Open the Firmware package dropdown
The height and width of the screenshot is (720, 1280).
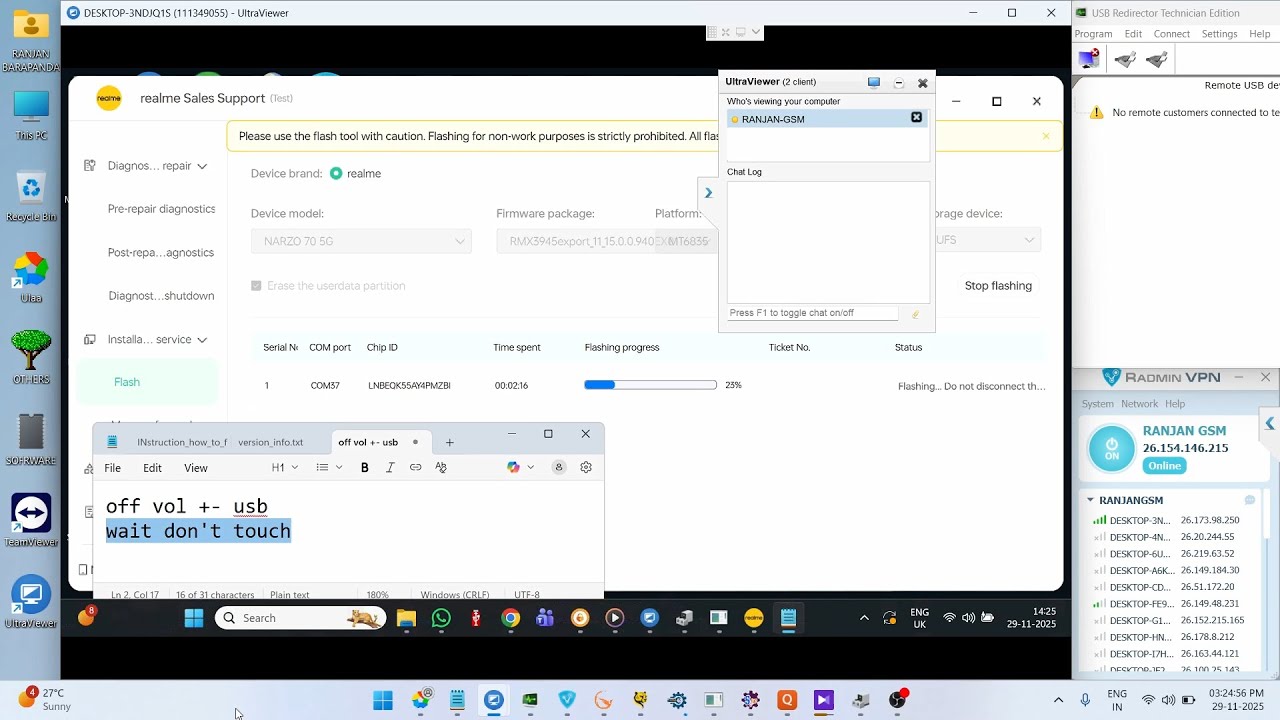tap(606, 241)
